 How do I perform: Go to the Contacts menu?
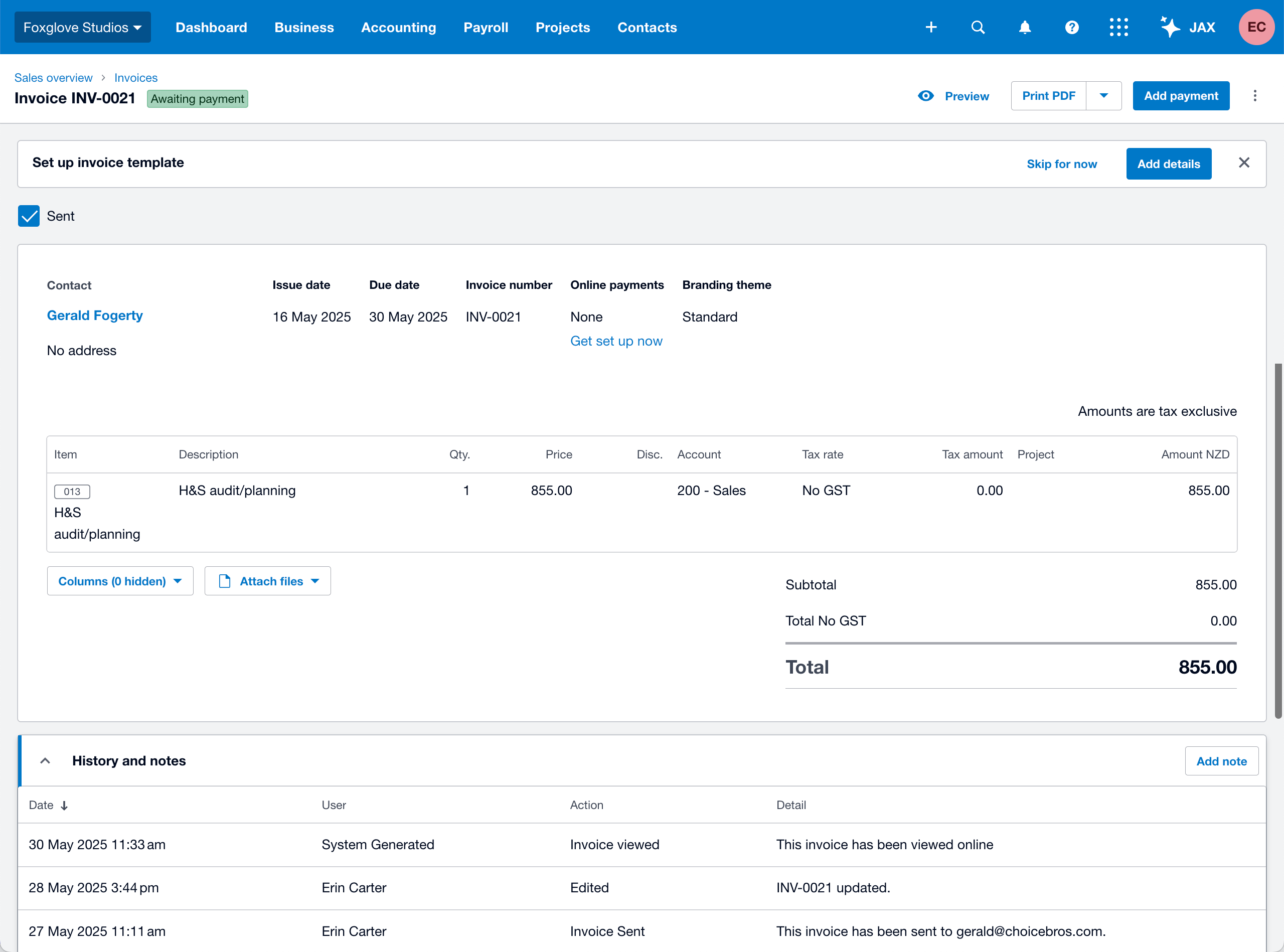[647, 27]
